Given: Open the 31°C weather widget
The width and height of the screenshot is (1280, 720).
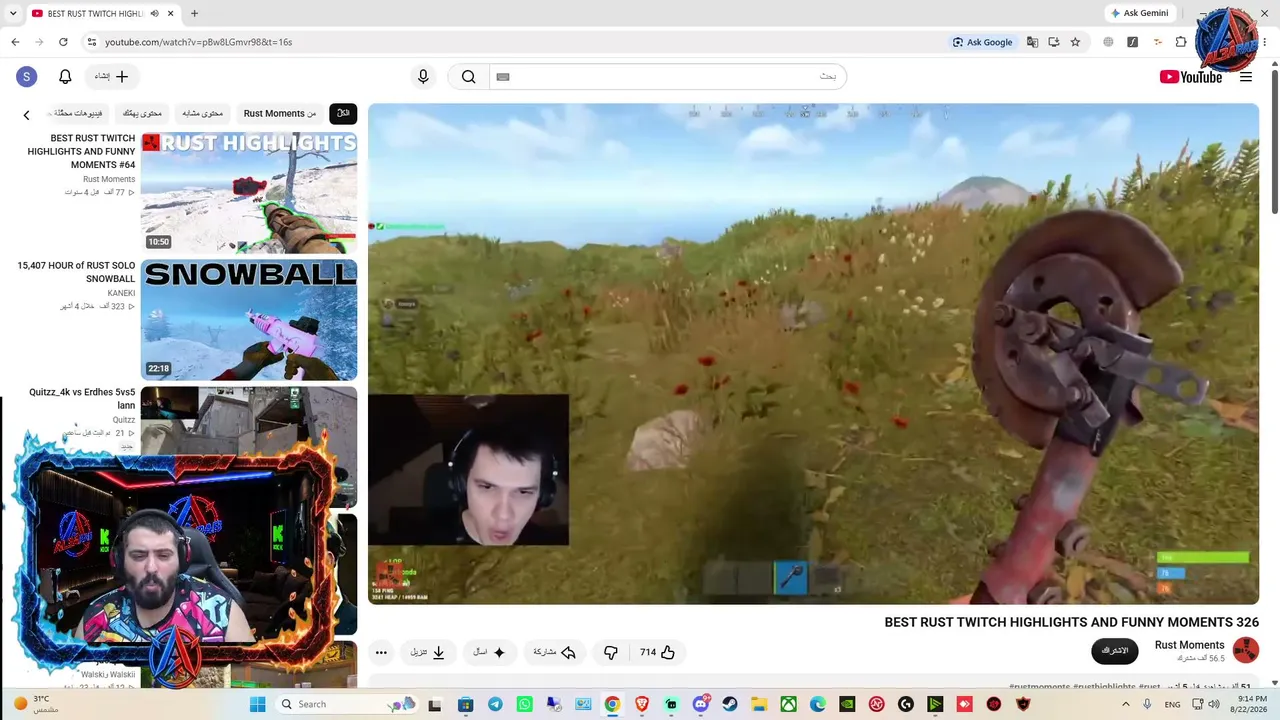Looking at the screenshot, I should (x=36, y=704).
